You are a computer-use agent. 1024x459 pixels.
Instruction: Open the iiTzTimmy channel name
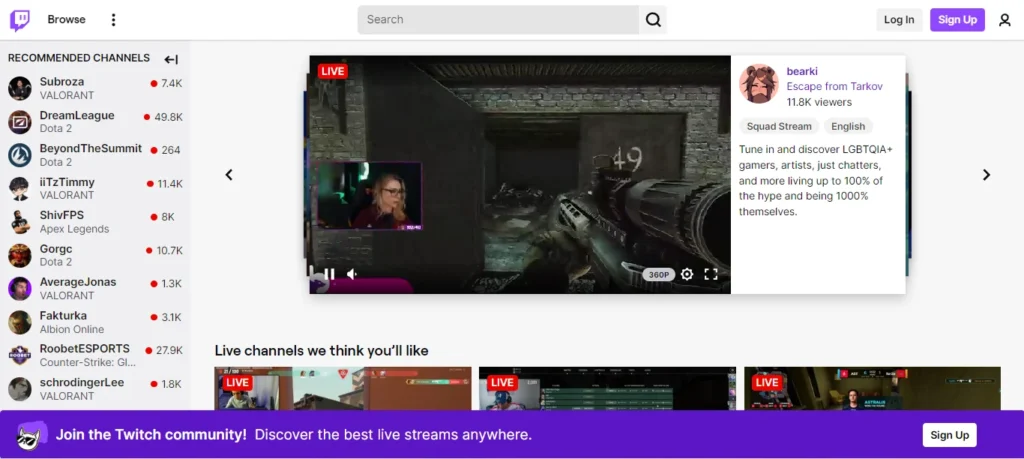[67, 182]
